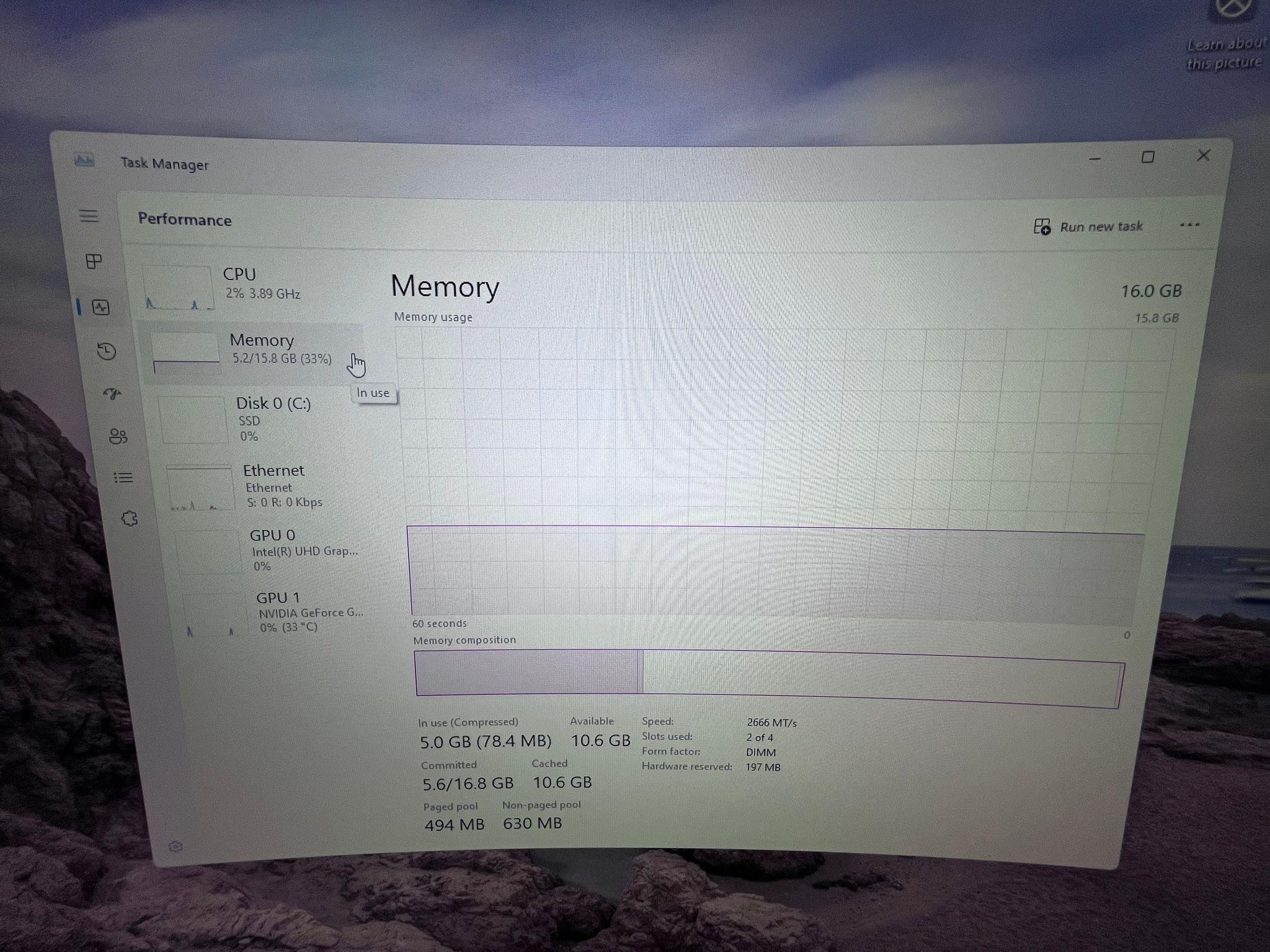
Task: Click the Task Manager title bar icon
Action: point(84,161)
